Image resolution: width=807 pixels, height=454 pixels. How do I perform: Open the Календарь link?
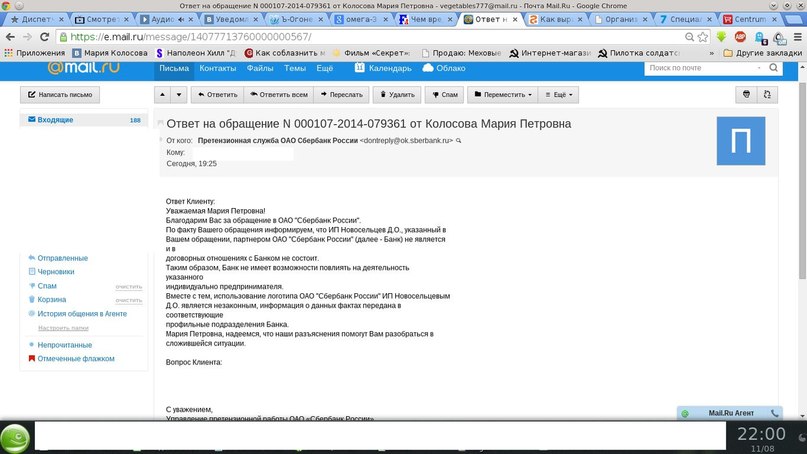click(383, 68)
